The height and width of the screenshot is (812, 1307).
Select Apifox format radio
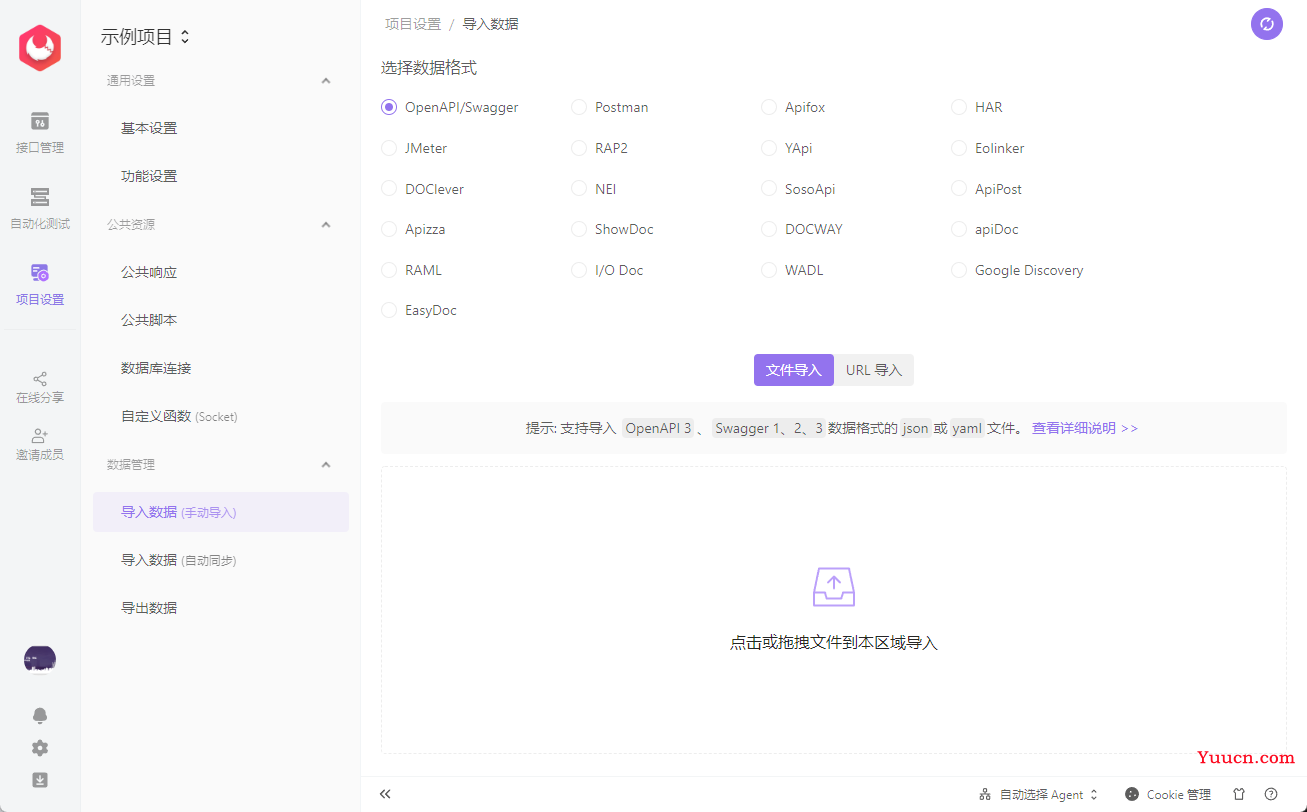[x=769, y=107]
